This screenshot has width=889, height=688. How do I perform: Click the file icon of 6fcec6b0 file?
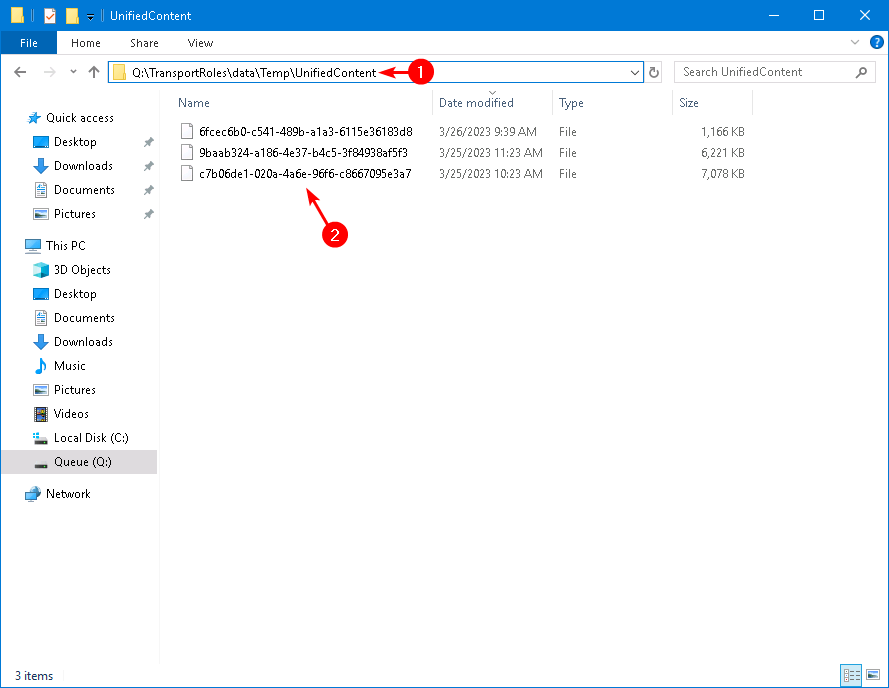point(187,131)
